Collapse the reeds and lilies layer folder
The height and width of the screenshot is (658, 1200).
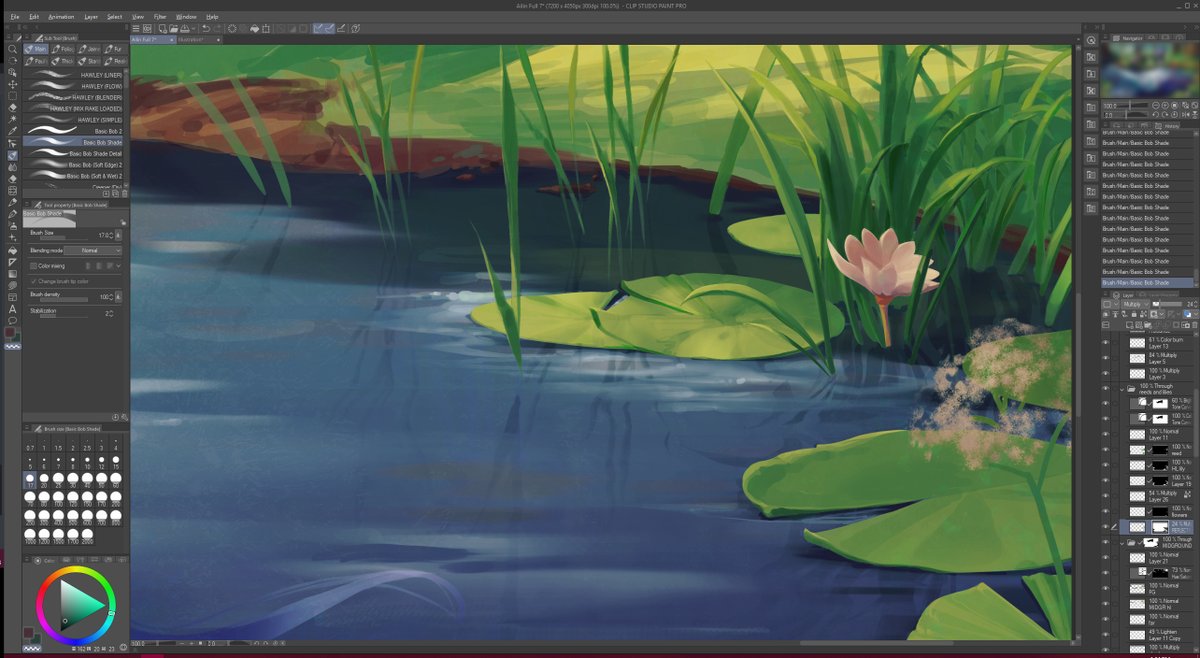coord(1123,388)
